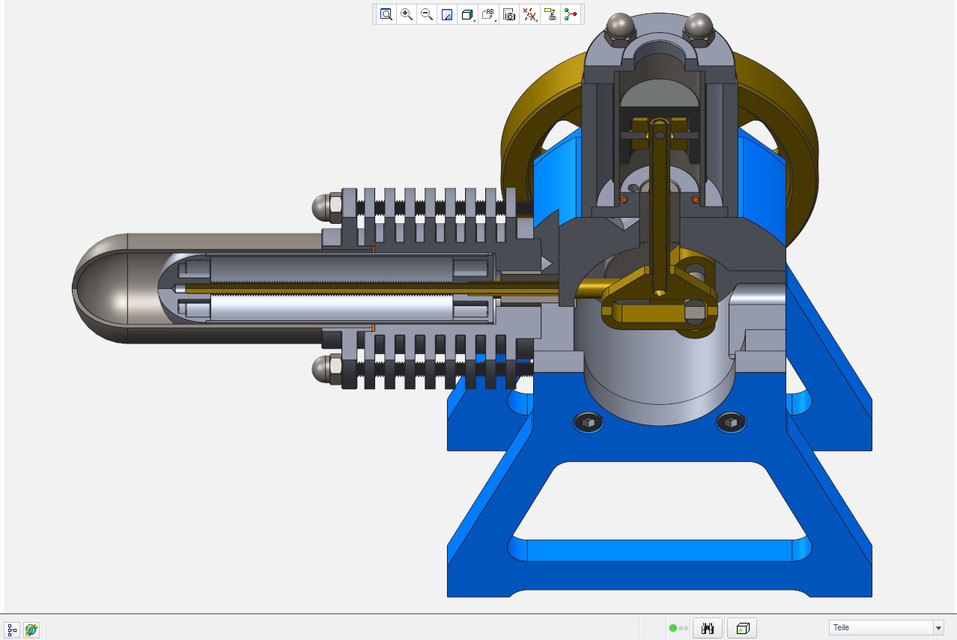Select the Zoom Out tool
957x640 pixels.
click(x=427, y=14)
